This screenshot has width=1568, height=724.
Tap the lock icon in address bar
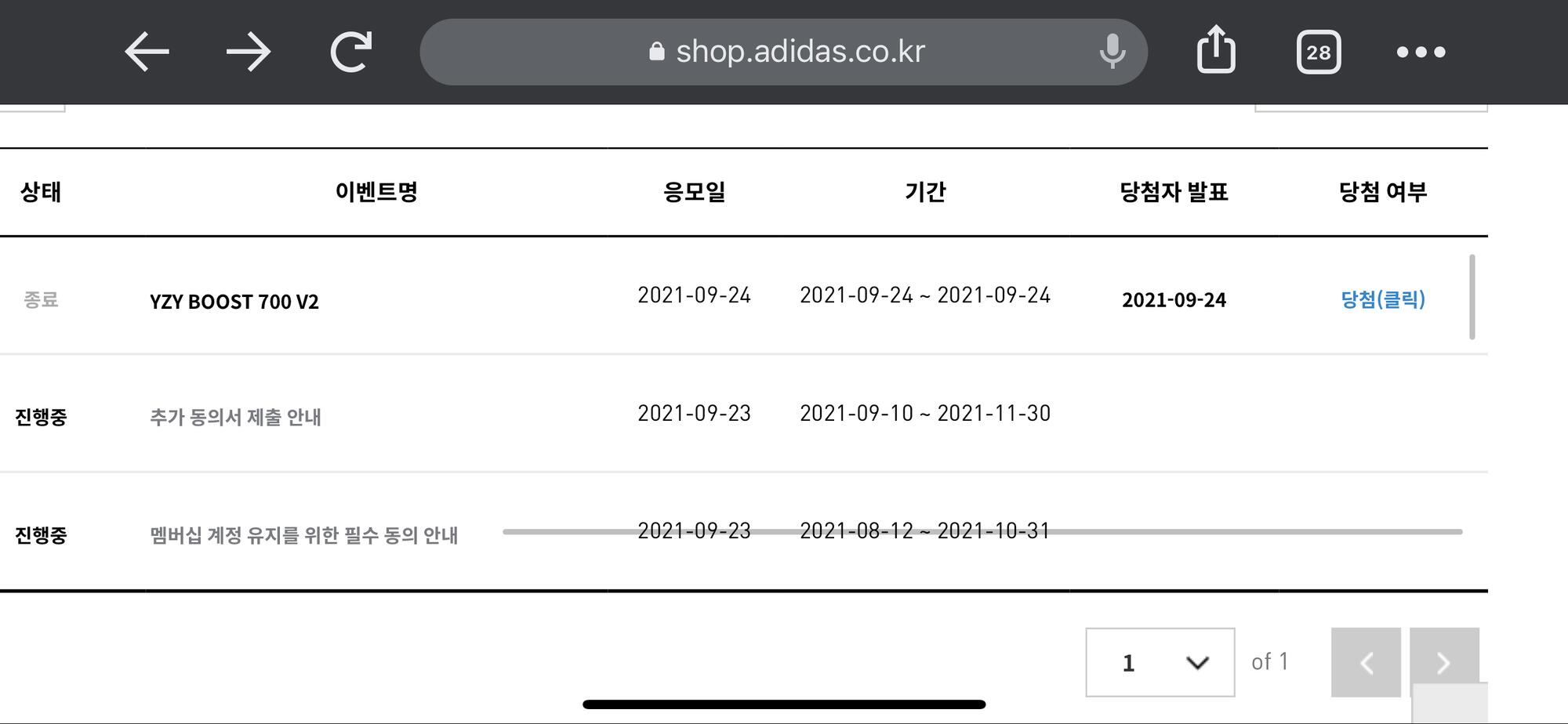(657, 52)
